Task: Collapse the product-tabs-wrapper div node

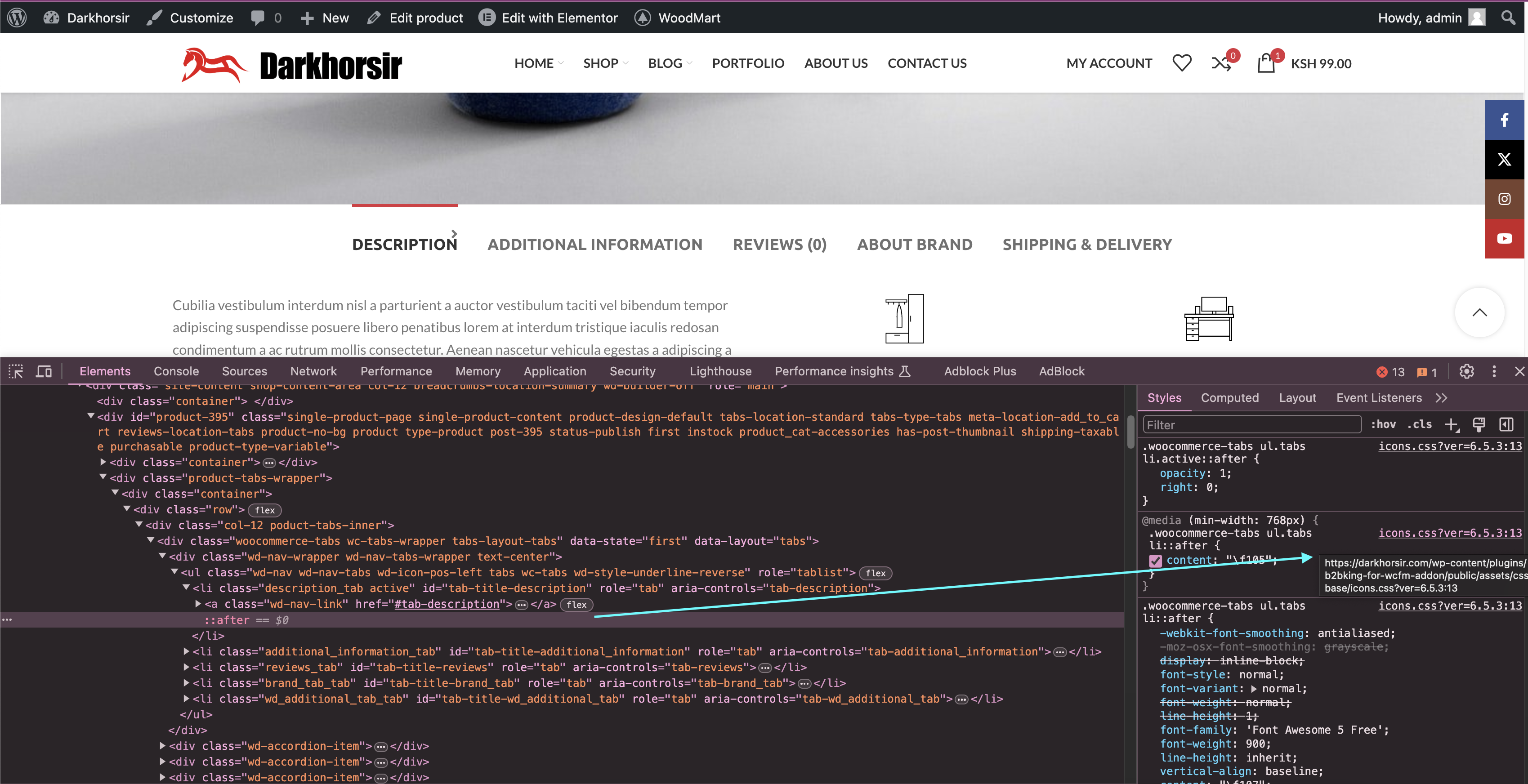Action: [x=103, y=477]
